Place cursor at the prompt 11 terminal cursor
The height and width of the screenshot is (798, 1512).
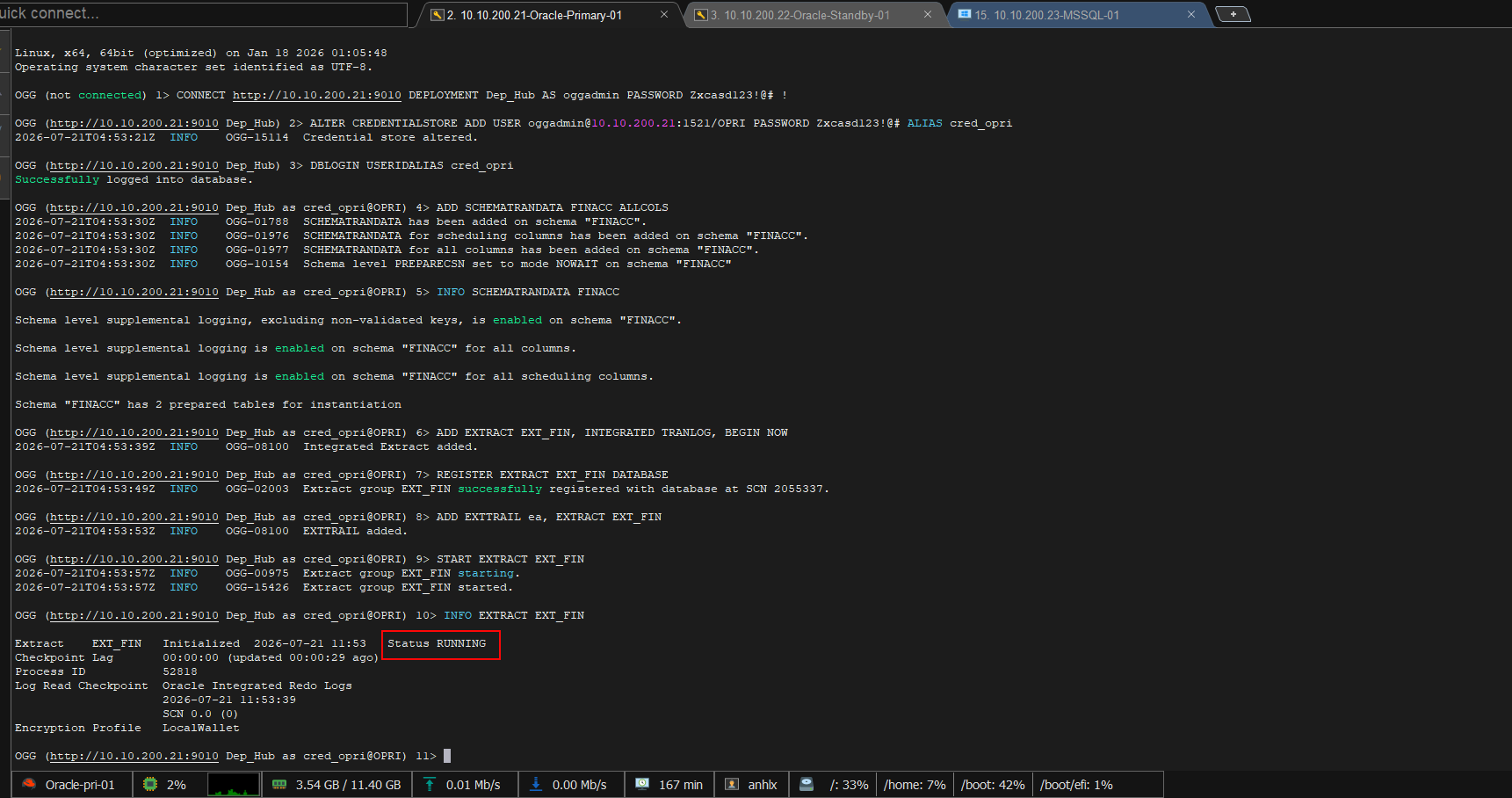click(447, 756)
